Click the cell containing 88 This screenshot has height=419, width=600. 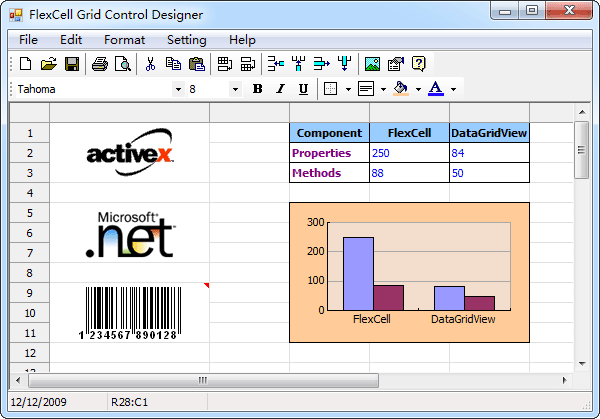click(x=409, y=173)
